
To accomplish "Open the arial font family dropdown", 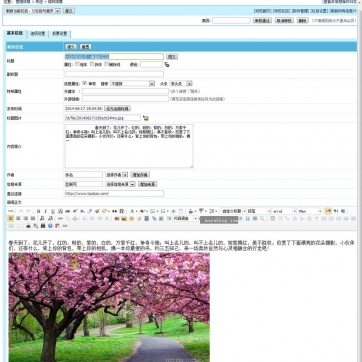I will [284, 211].
